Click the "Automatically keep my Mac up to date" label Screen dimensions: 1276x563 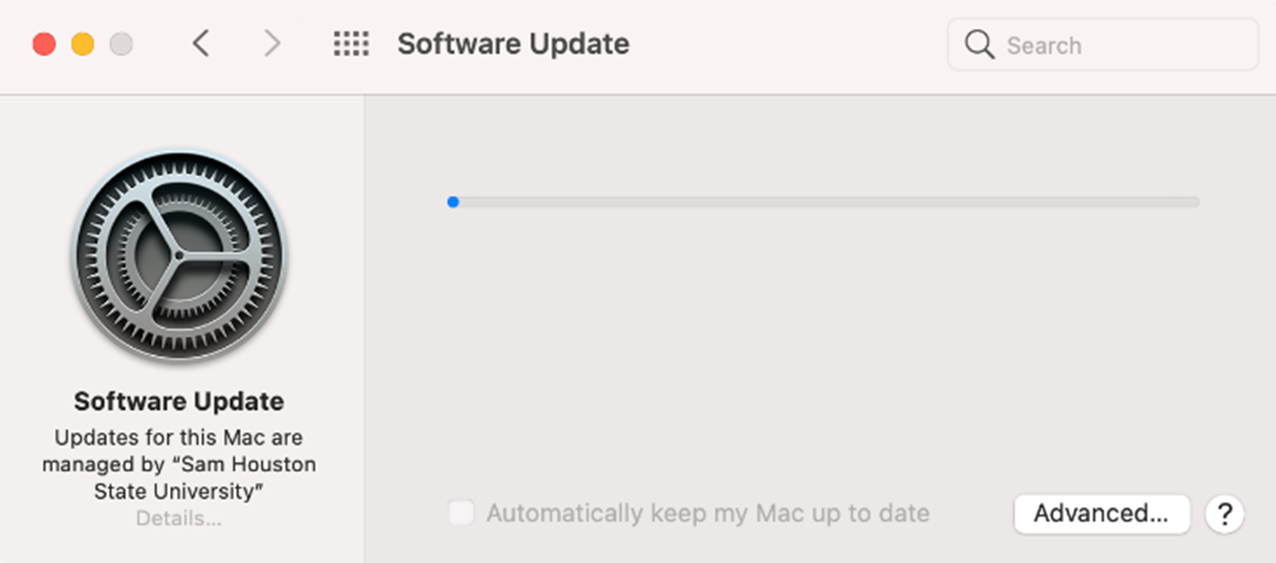[708, 514]
